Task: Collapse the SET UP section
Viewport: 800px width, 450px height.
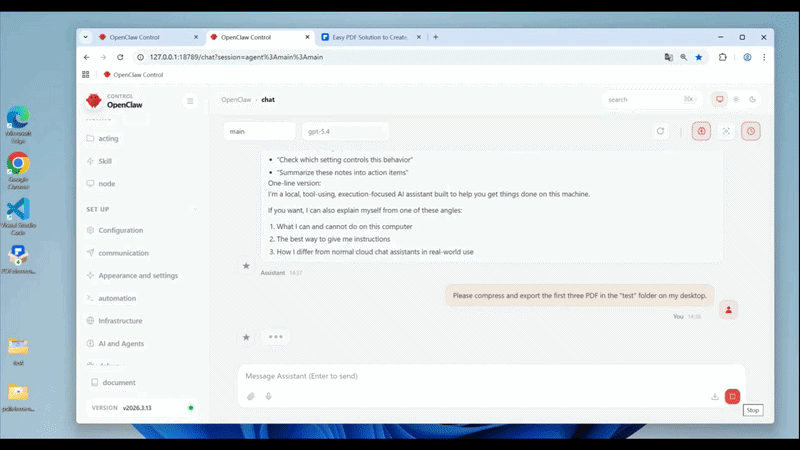Action: coord(195,209)
